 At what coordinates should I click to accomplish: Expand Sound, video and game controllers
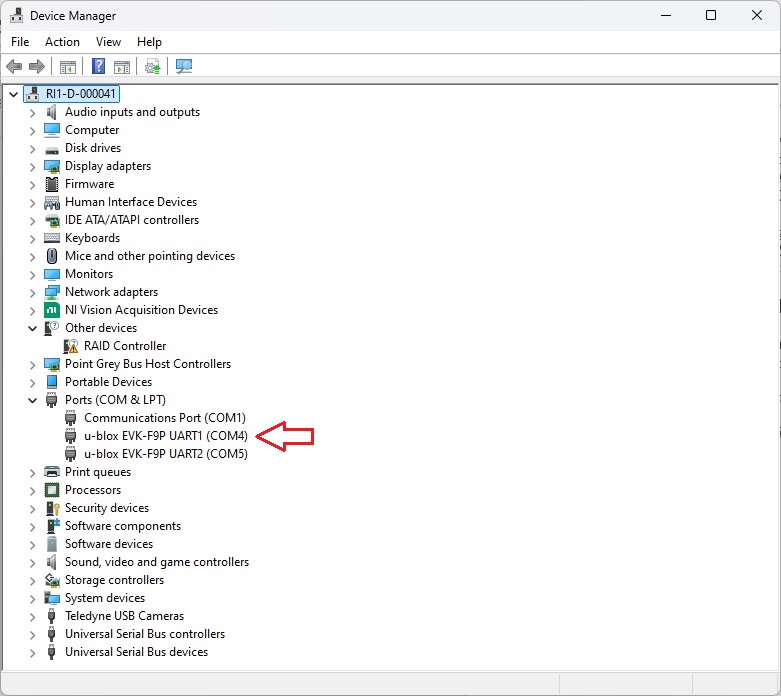tap(32, 562)
